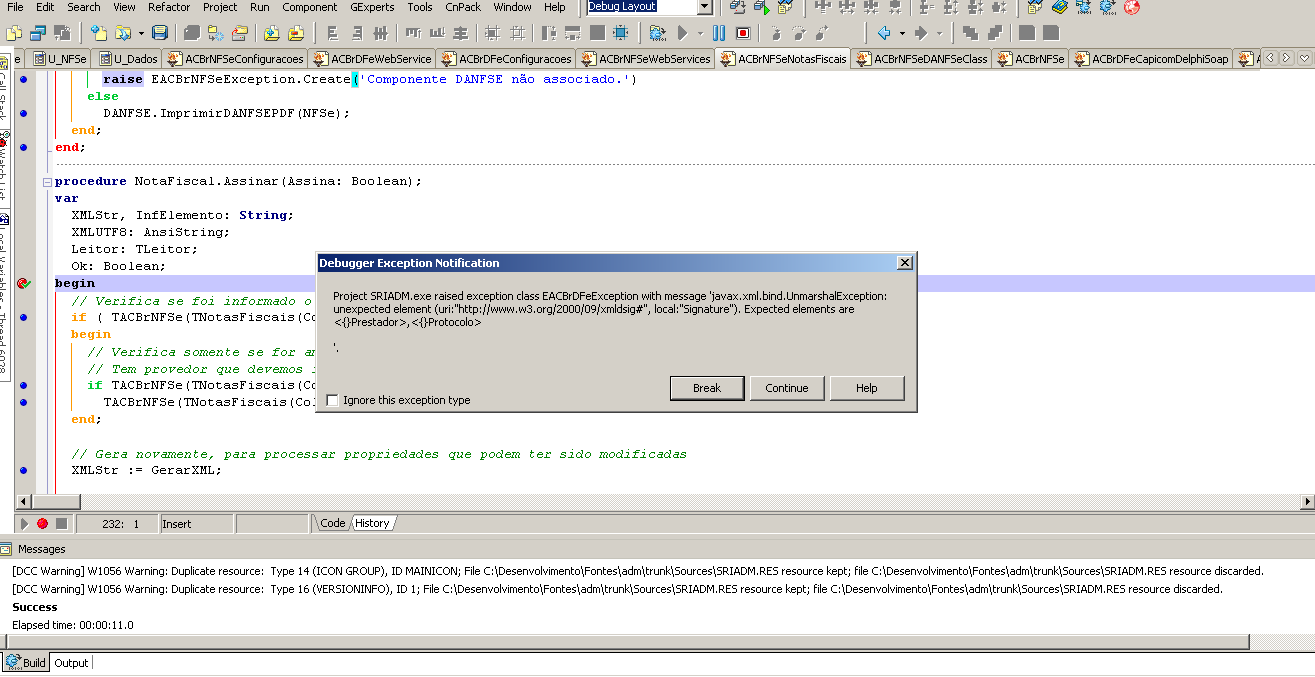Click the yellow book help icon
Viewport: 1315px width, 677px height.
tap(1060, 7)
